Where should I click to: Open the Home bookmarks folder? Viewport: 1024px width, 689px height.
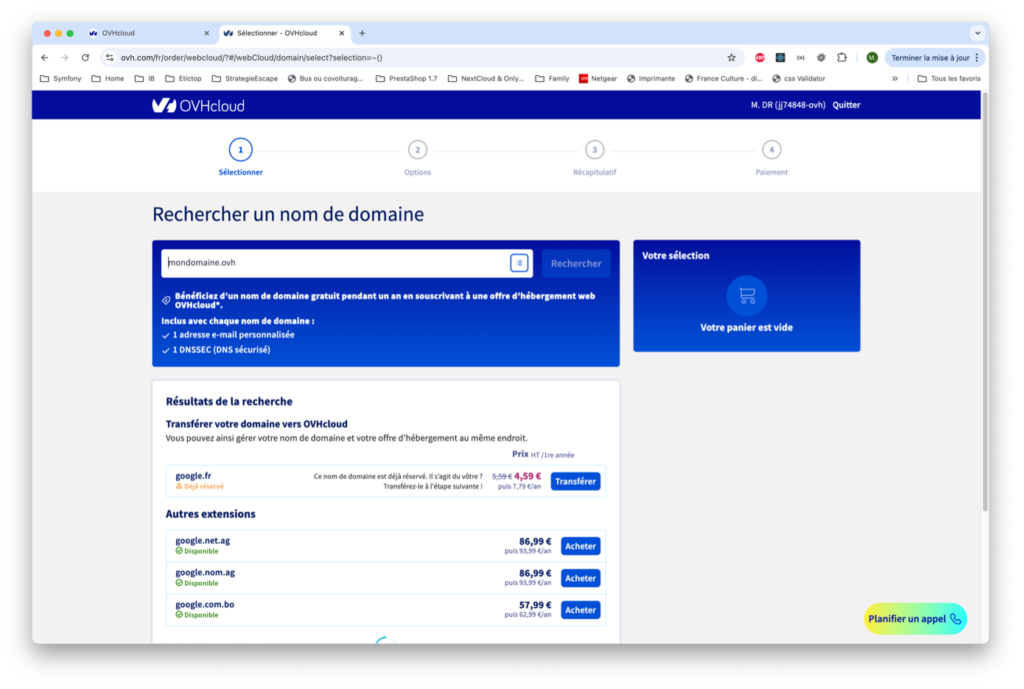click(108, 78)
